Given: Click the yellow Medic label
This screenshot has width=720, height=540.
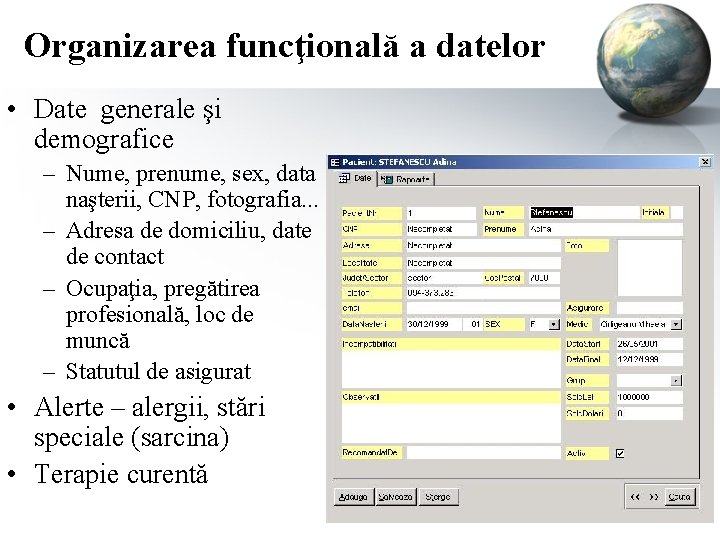Looking at the screenshot, I should (x=580, y=324).
